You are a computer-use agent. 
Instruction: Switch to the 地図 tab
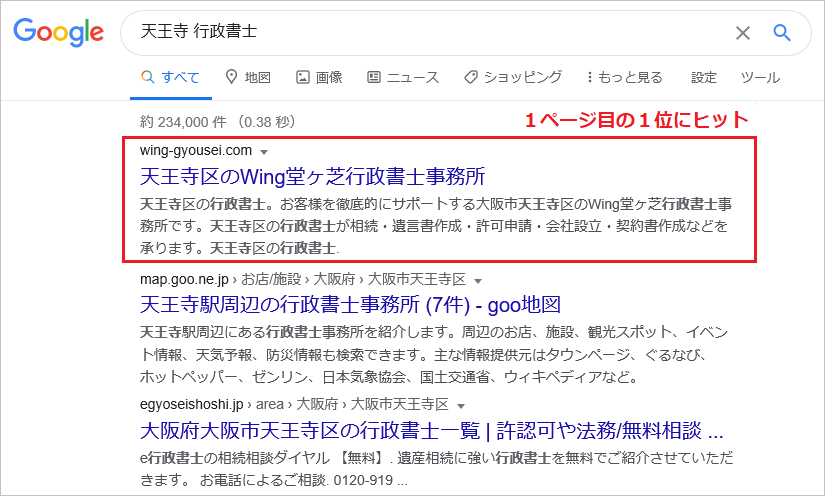click(248, 77)
